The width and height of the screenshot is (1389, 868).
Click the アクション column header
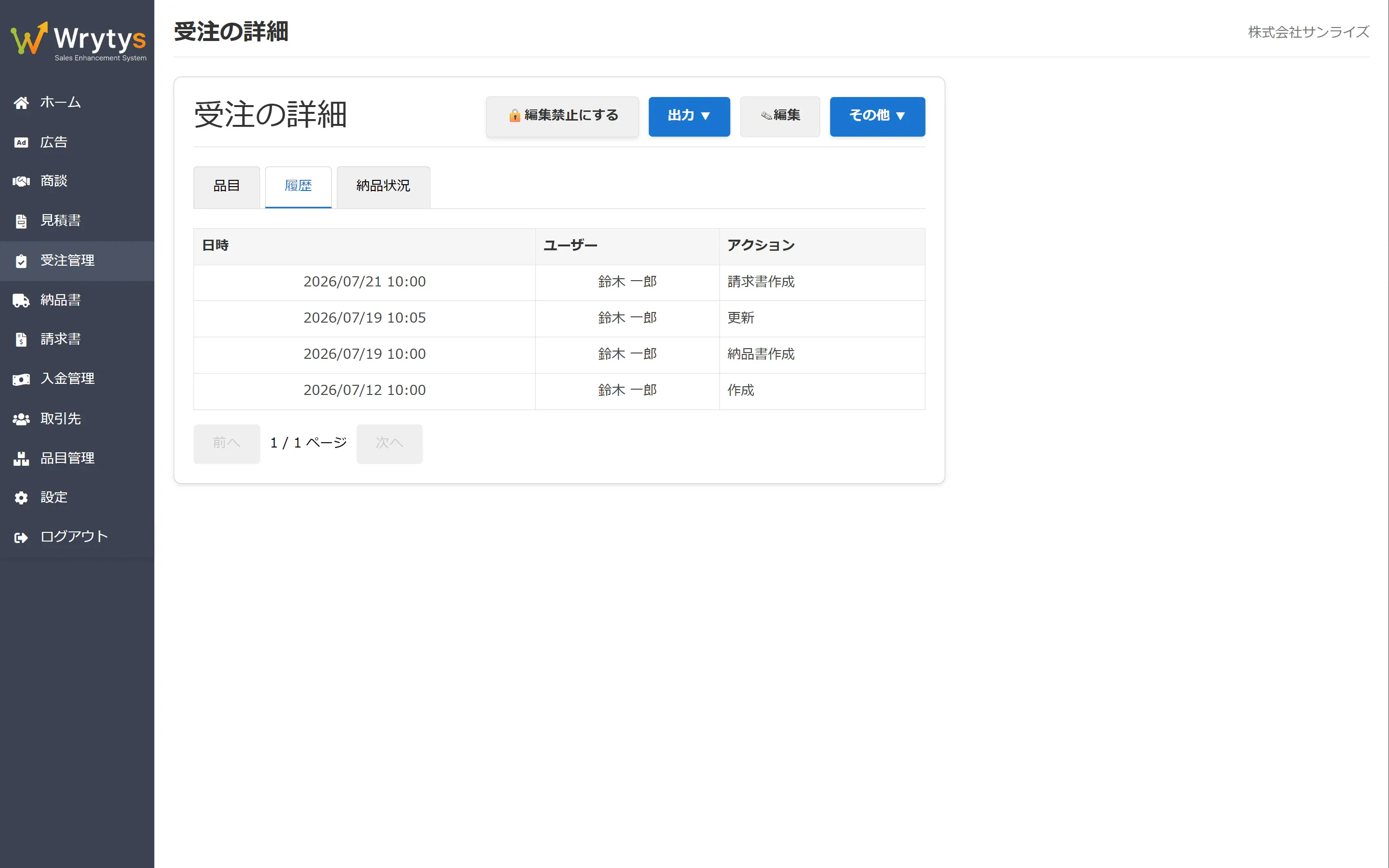pos(822,246)
